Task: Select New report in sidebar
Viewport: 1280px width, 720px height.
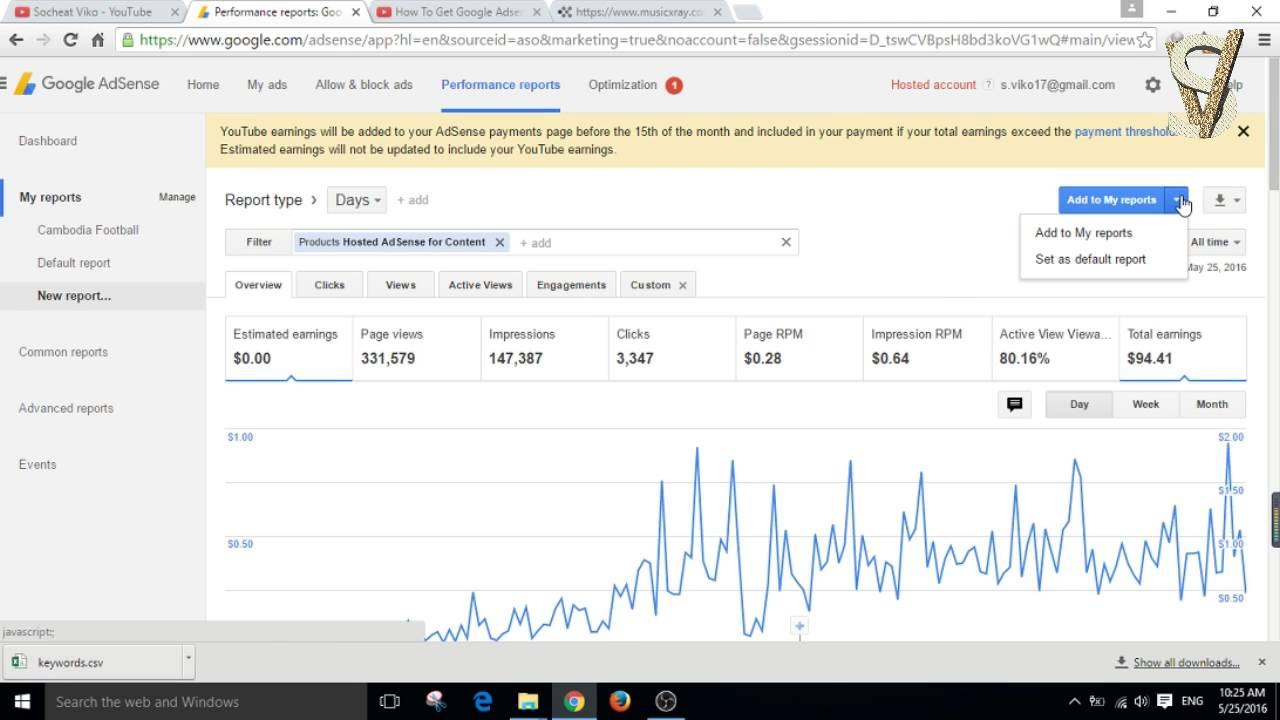Action: coord(74,296)
